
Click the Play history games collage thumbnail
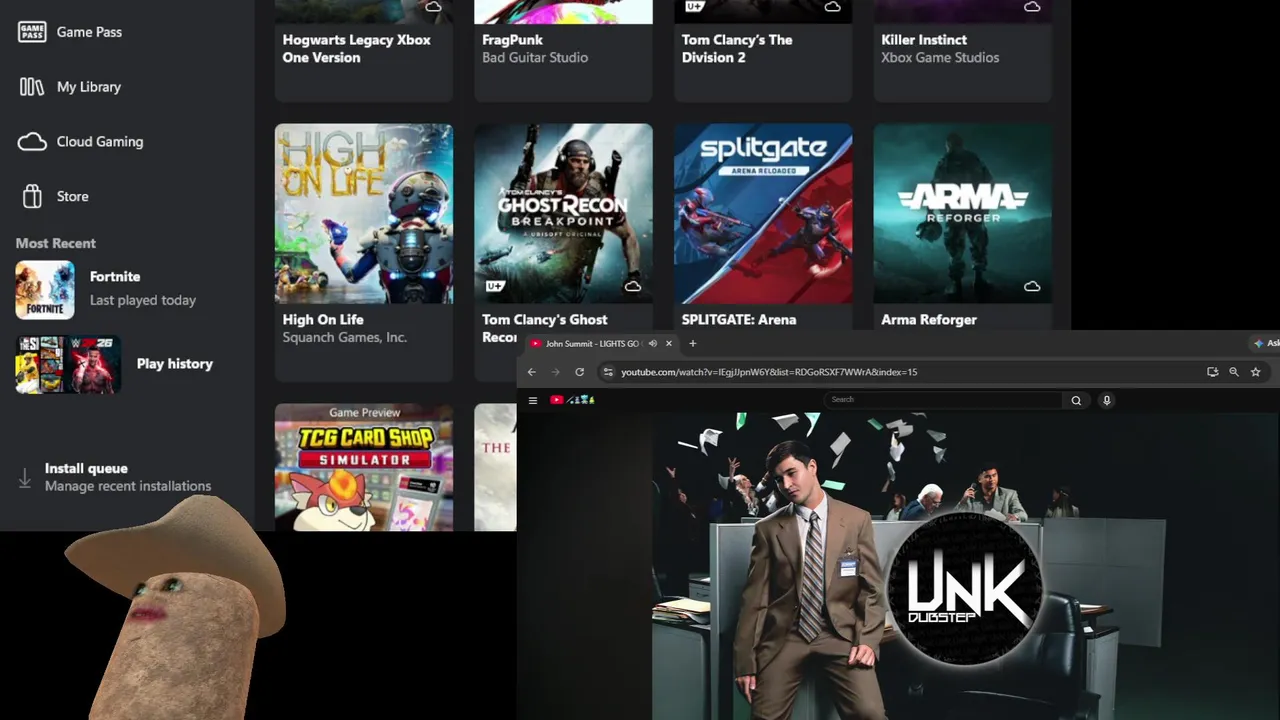click(x=68, y=364)
